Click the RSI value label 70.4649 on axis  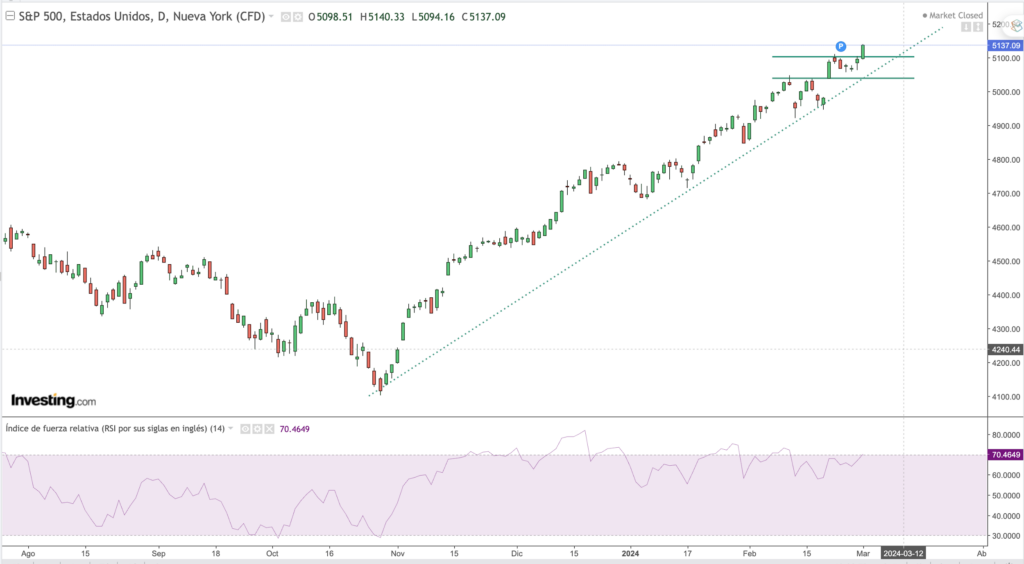(1003, 455)
